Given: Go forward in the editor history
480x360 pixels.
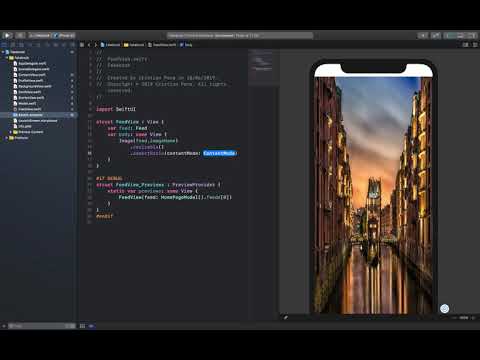Looking at the screenshot, I should click(x=96, y=45).
